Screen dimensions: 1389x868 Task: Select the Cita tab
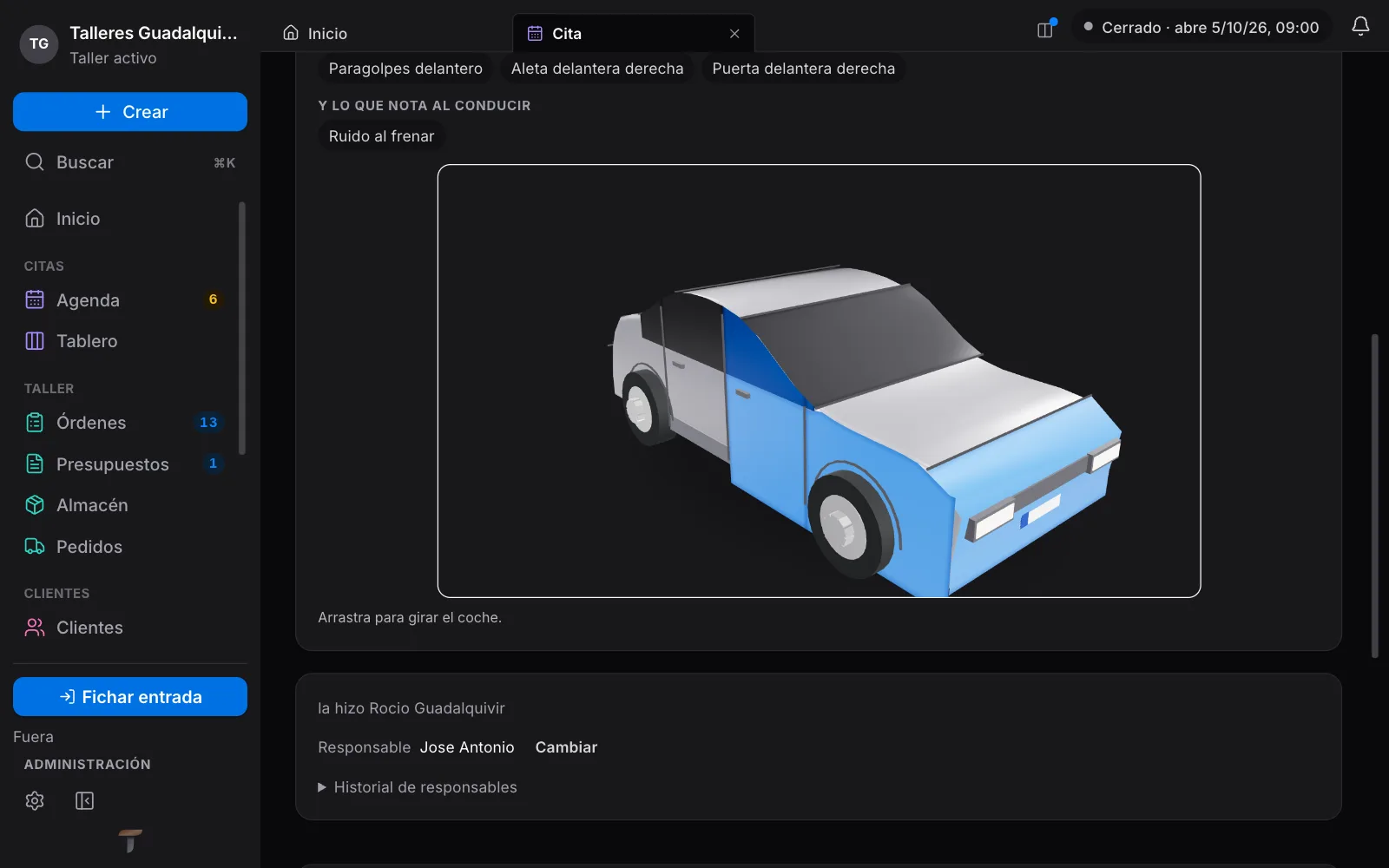point(634,34)
